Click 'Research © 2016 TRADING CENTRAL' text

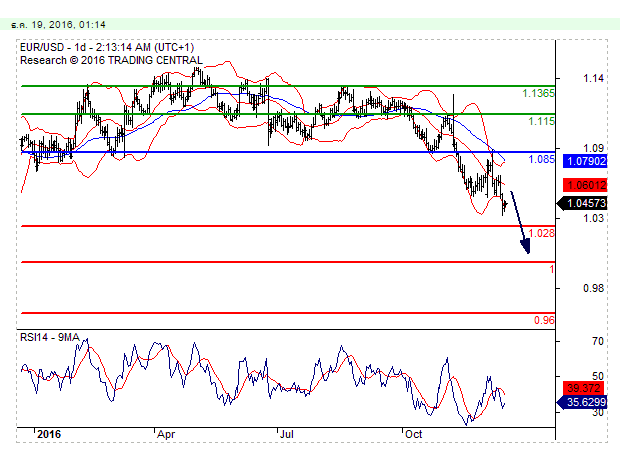click(x=111, y=60)
